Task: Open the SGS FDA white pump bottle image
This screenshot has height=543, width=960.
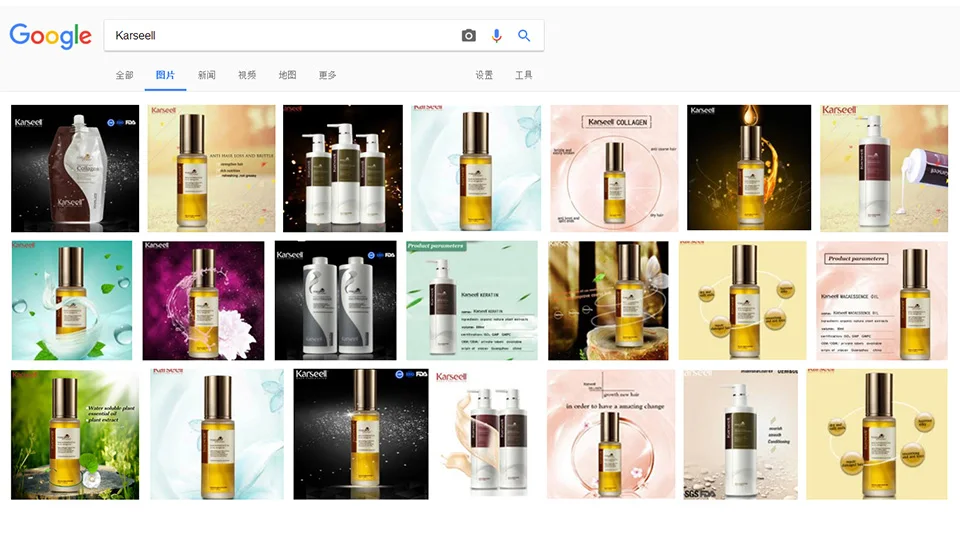Action: coord(741,434)
